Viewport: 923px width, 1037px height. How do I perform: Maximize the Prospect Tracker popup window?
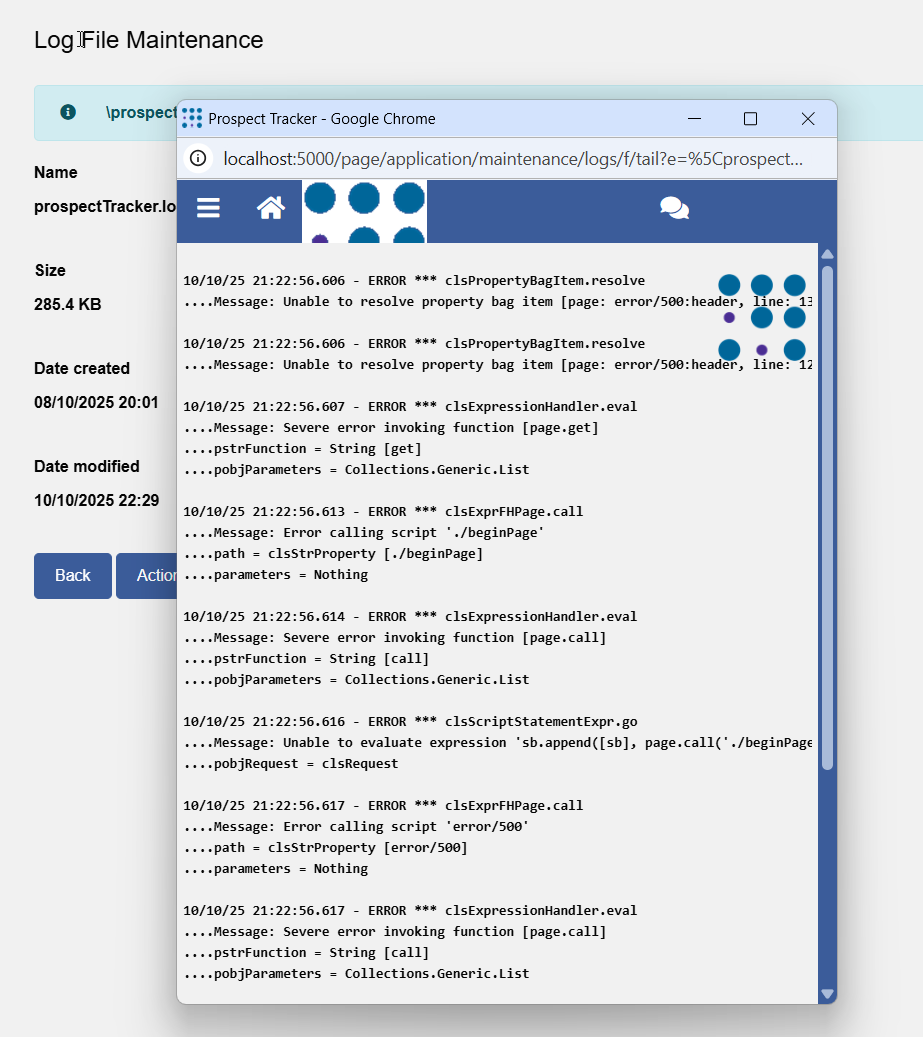tap(750, 119)
